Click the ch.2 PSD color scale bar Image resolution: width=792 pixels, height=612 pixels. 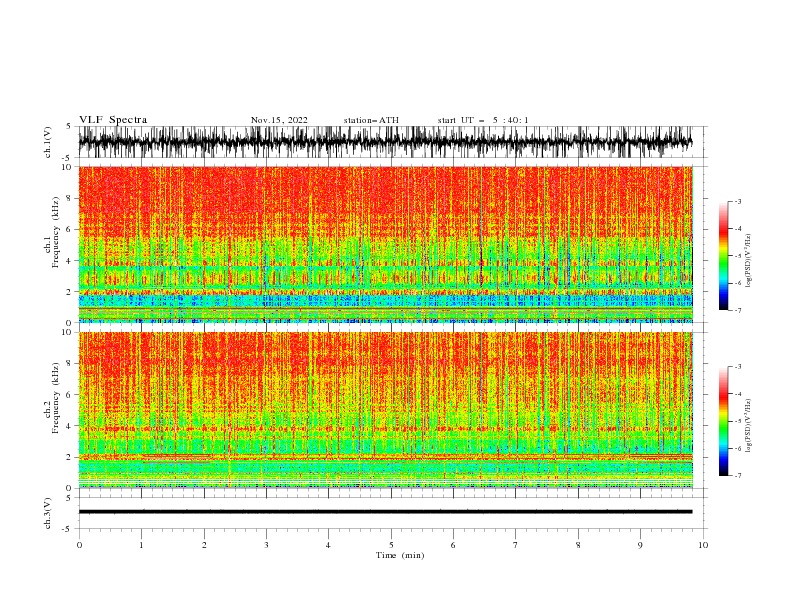[723, 421]
